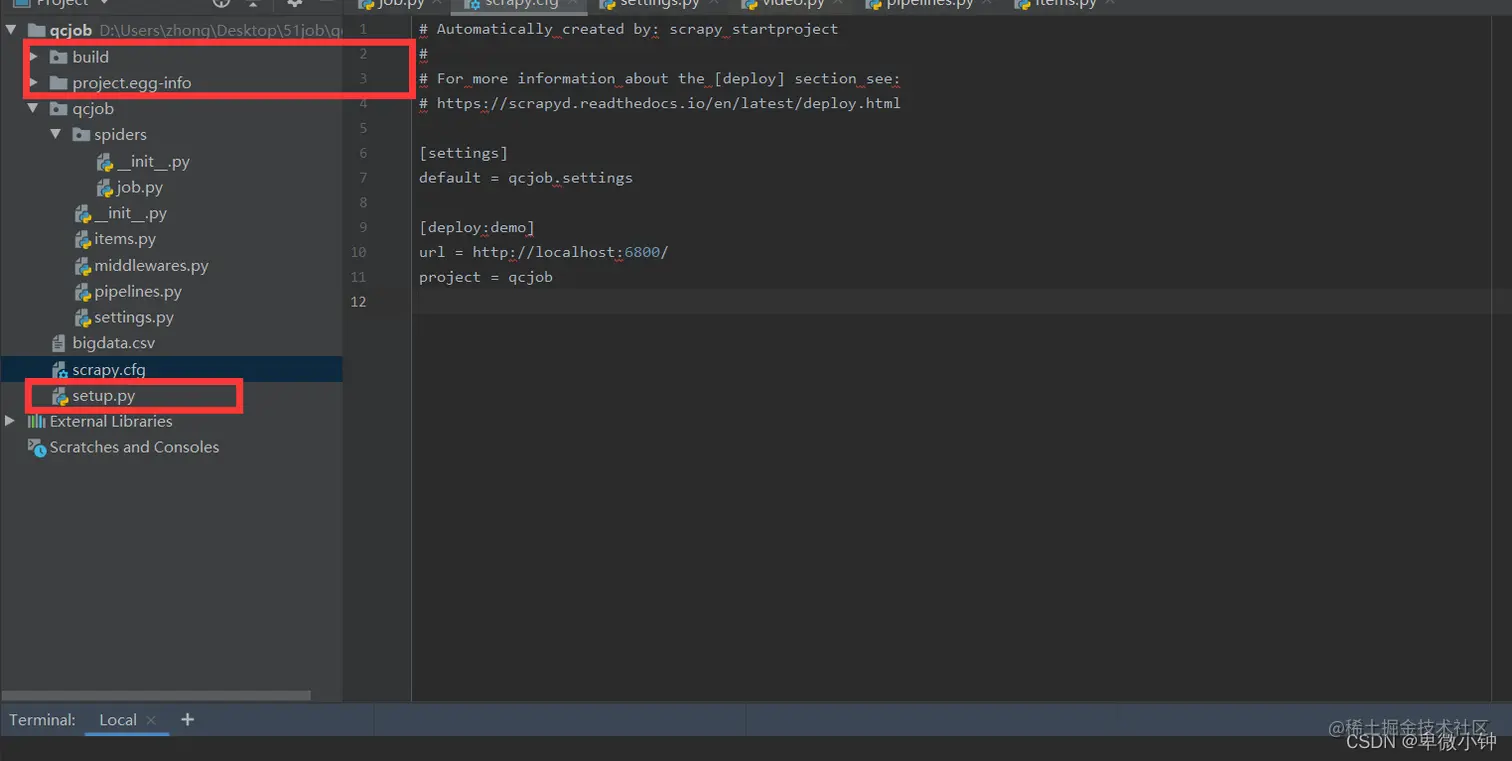Image resolution: width=1512 pixels, height=761 pixels.
Task: Click the bigdata.csv file icon
Action: coord(59,343)
